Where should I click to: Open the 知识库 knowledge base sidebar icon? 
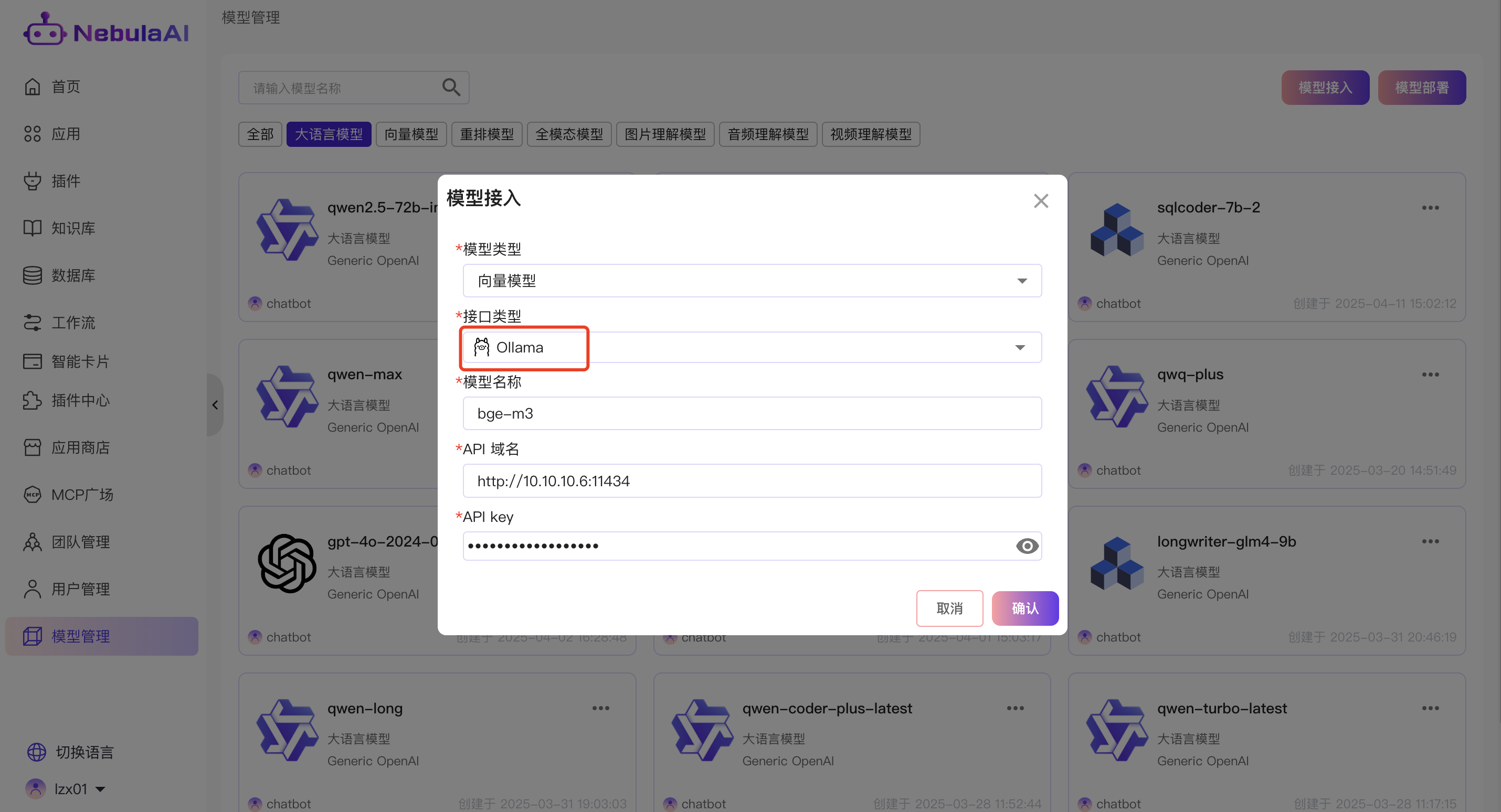coord(33,228)
